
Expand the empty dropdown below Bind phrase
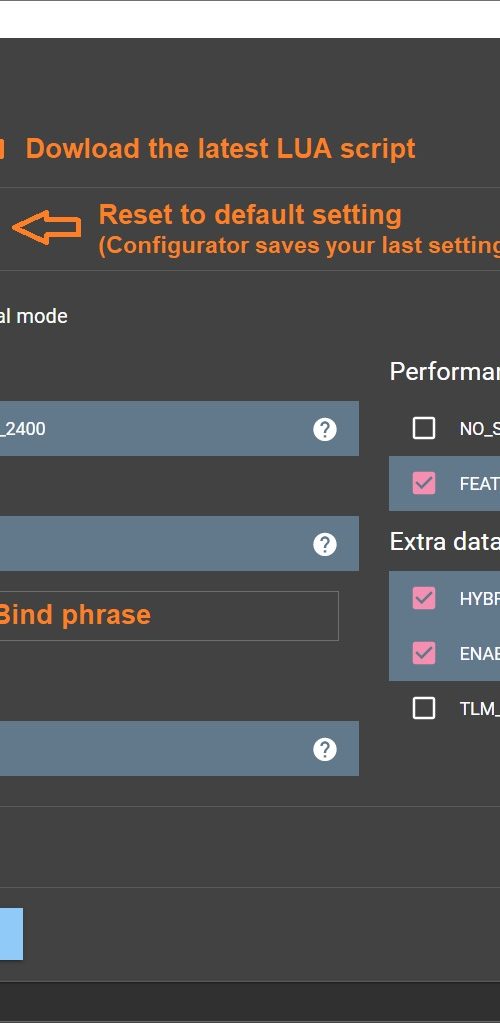coord(180,749)
